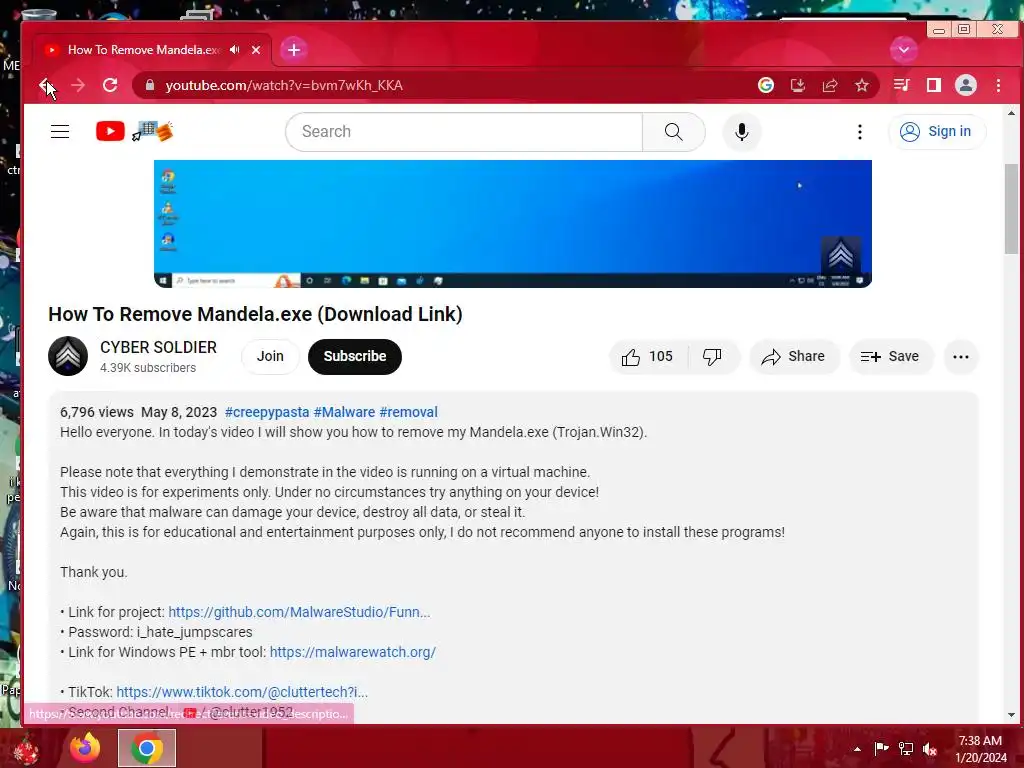The height and width of the screenshot is (768, 1024).
Task: Open the tiktok.com/@cluttertech link
Action: click(x=242, y=692)
